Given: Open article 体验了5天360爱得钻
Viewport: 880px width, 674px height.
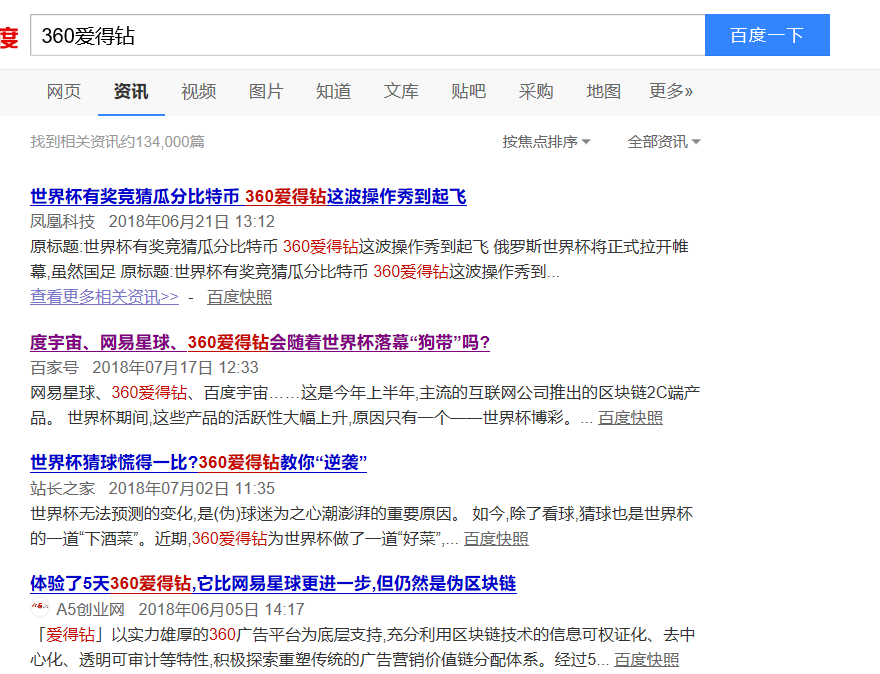Looking at the screenshot, I should [x=273, y=584].
